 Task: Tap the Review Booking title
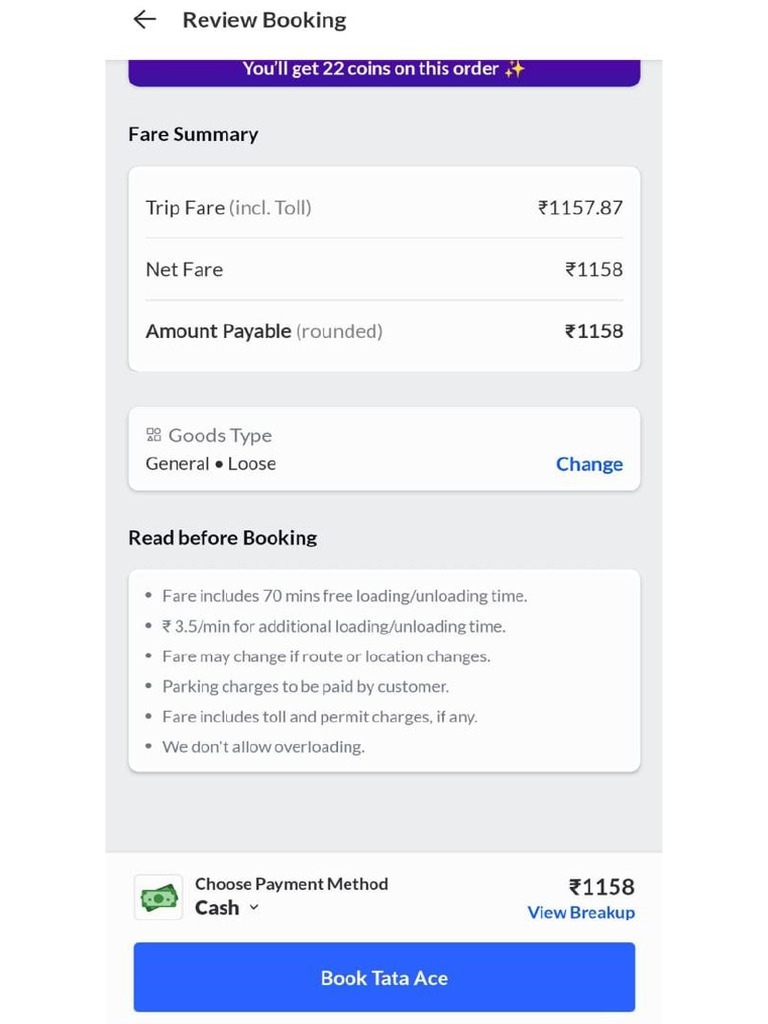(x=264, y=20)
